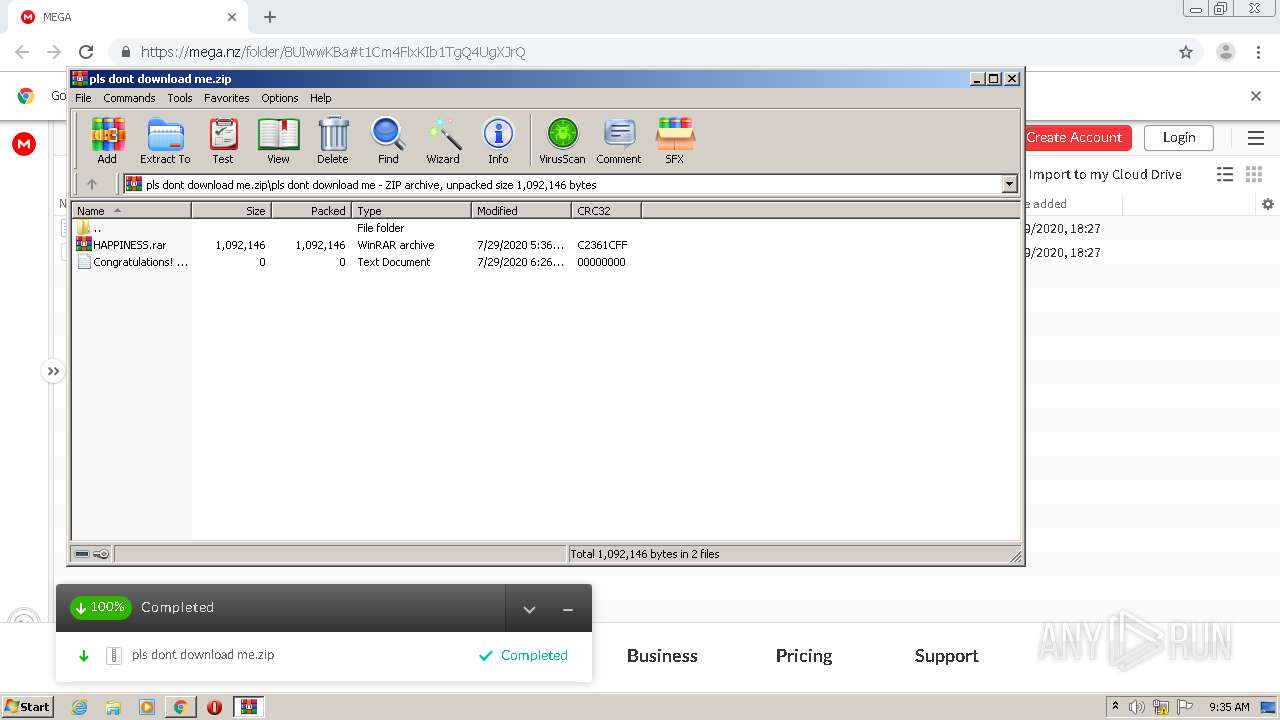Click the Delete trash can icon
This screenshot has height=720, width=1280.
click(333, 140)
